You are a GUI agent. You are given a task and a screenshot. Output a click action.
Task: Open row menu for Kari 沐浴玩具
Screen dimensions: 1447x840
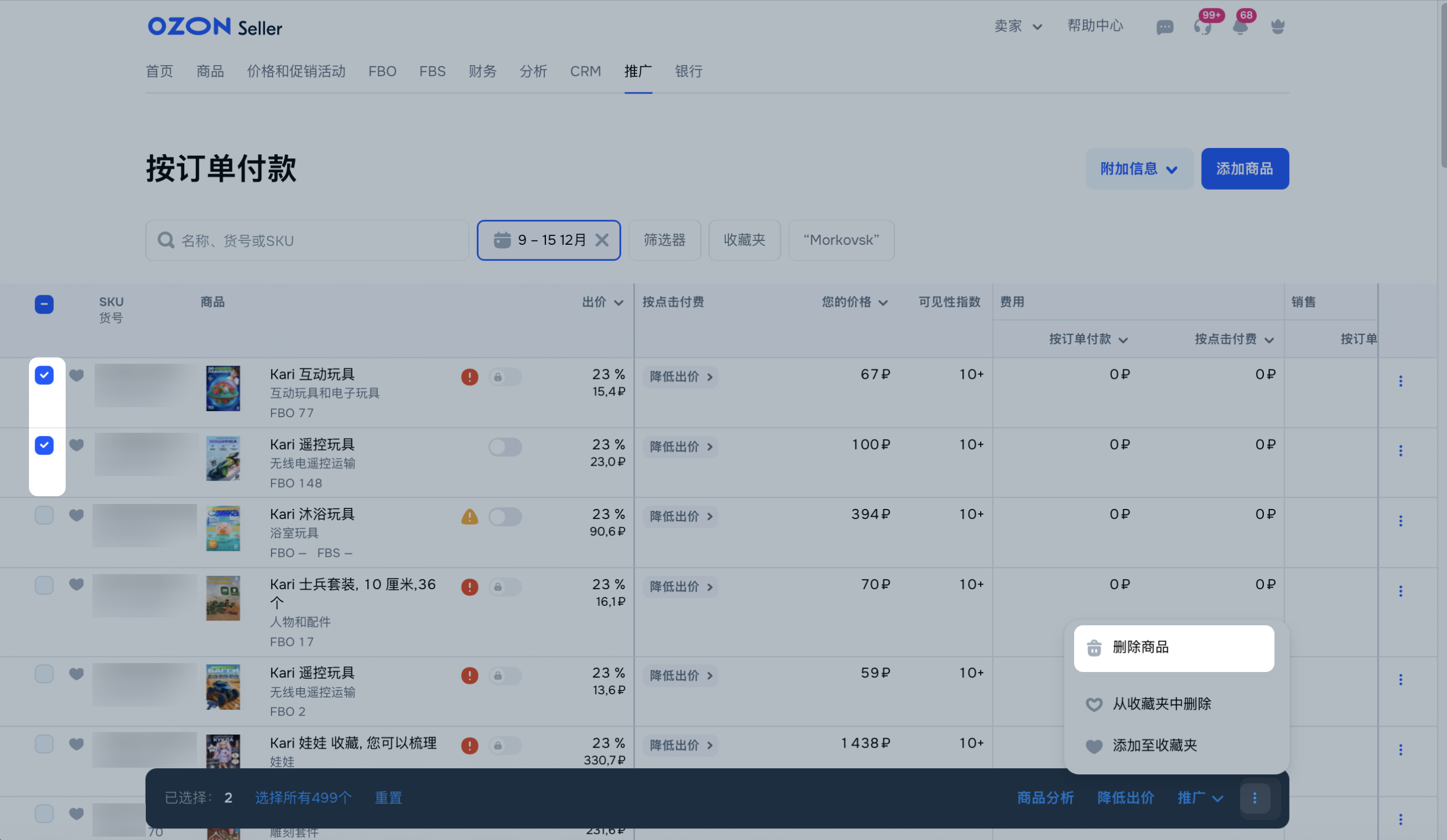pos(1400,520)
